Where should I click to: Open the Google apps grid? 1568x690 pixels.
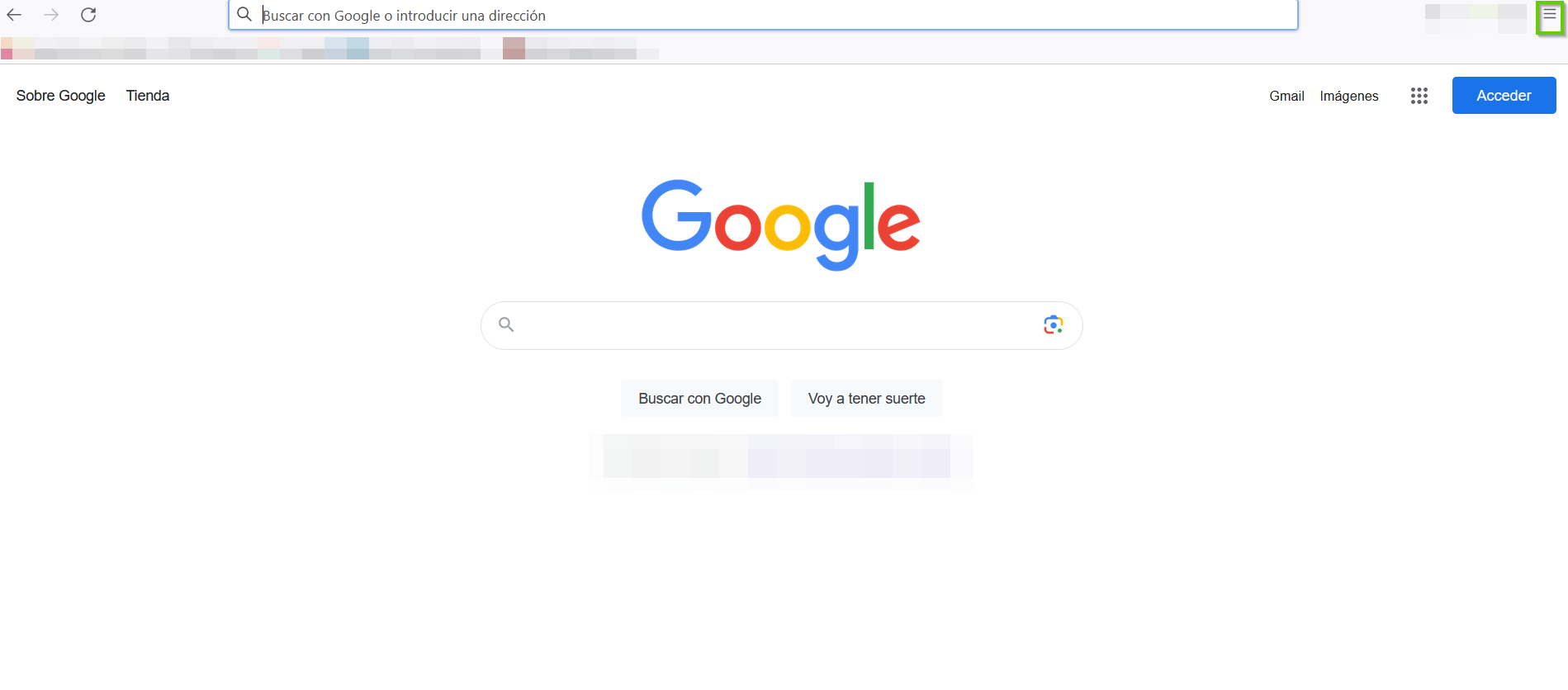tap(1419, 96)
